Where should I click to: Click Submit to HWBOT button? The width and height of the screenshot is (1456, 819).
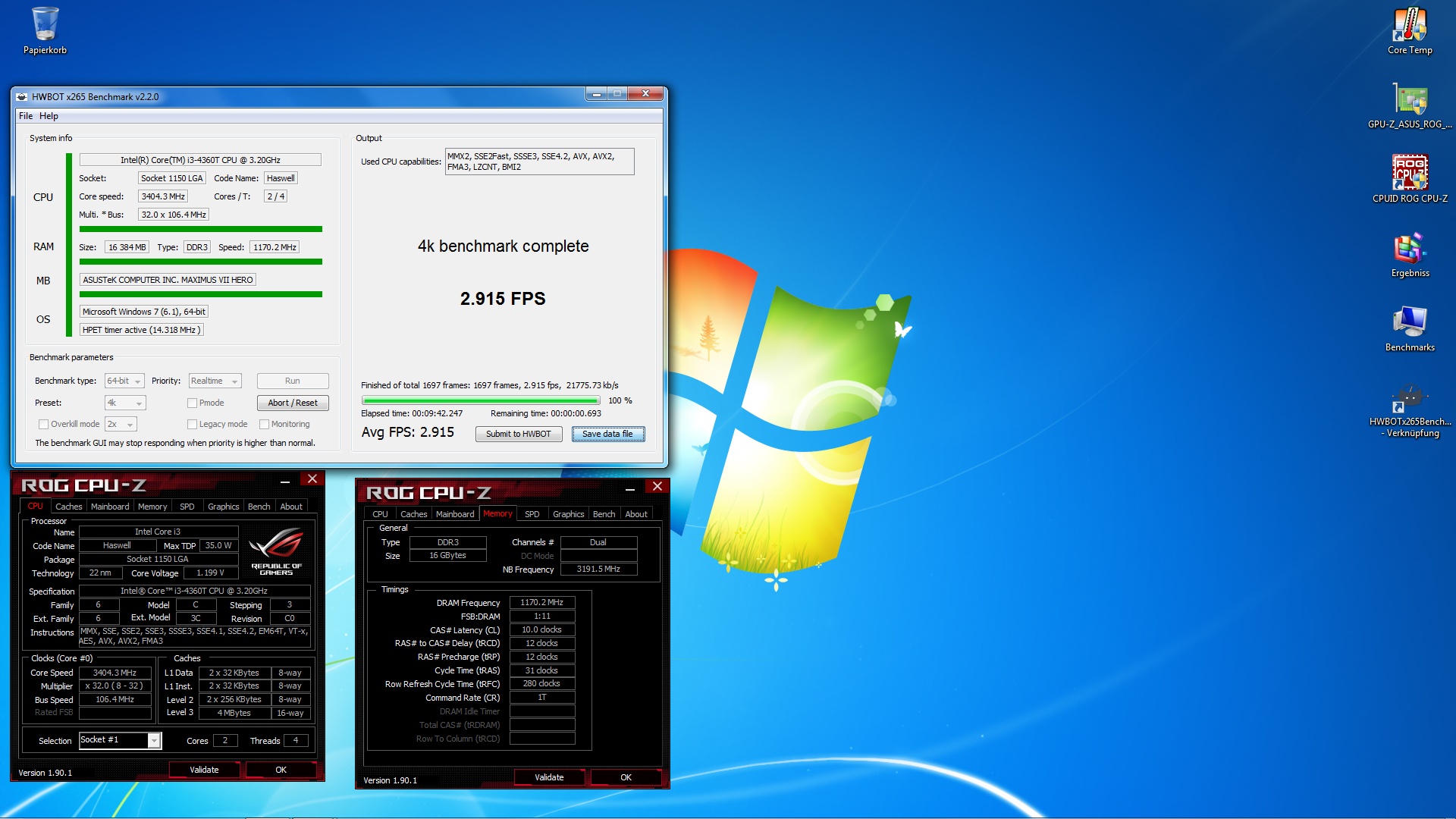519,434
